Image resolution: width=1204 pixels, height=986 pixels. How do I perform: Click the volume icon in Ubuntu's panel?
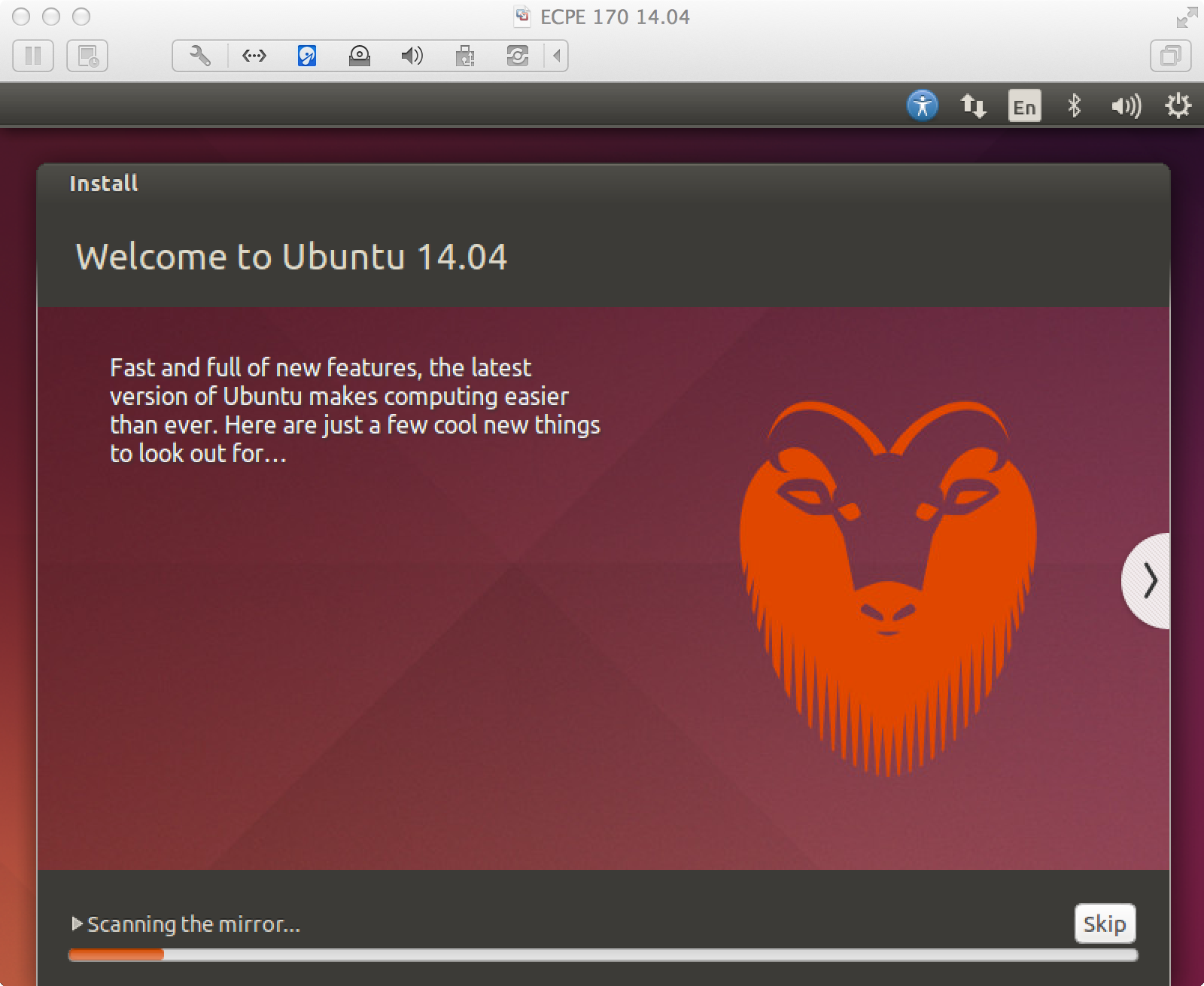pyautogui.click(x=1124, y=105)
